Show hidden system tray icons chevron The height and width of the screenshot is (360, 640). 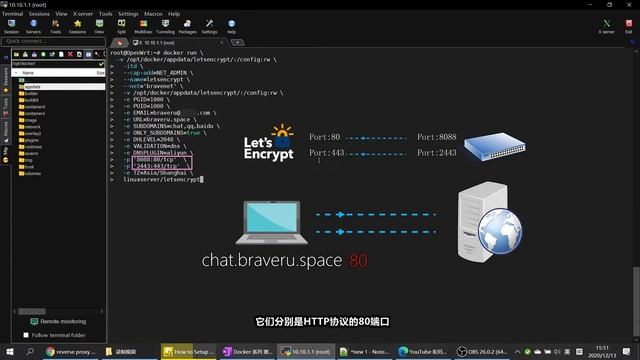tap(517, 352)
